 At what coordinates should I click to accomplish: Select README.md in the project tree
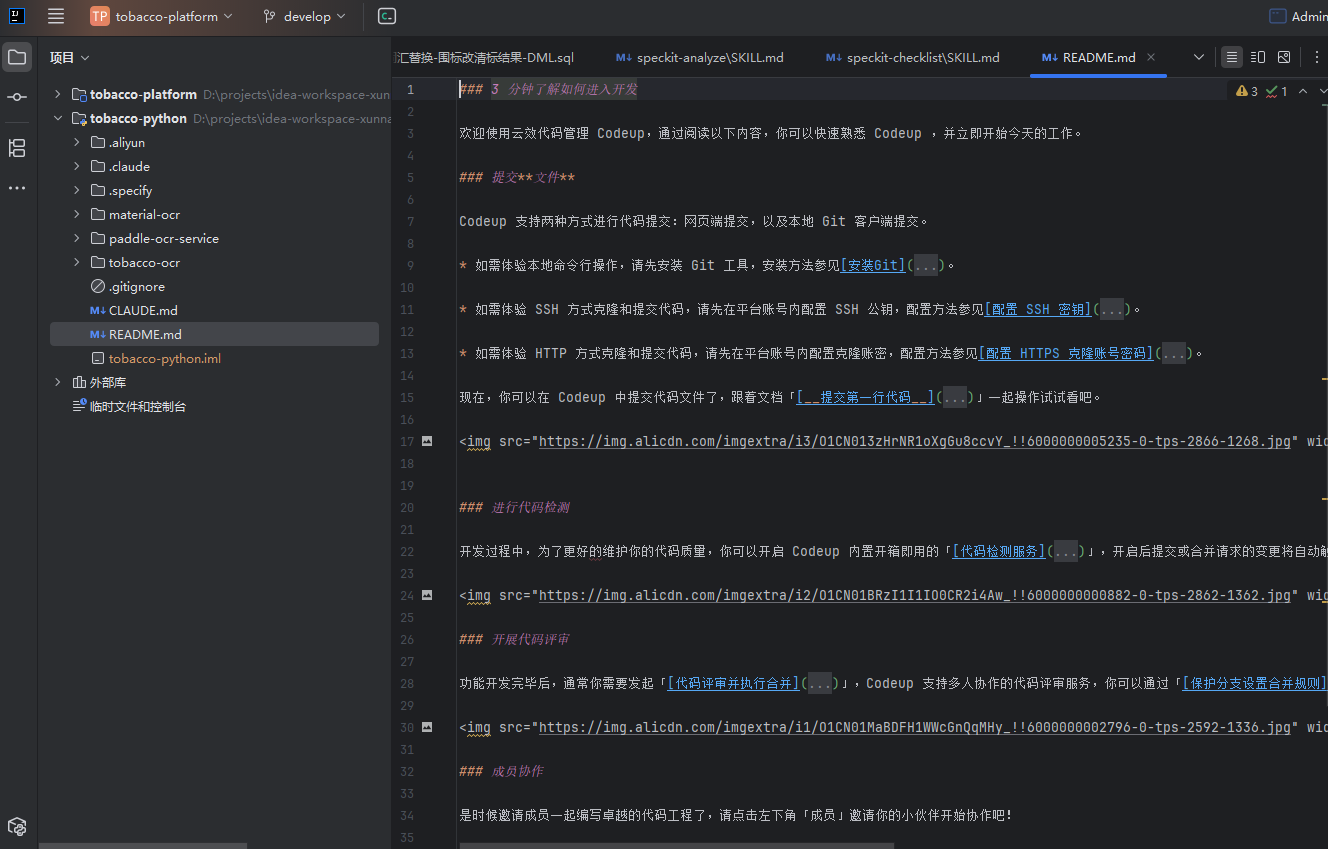click(x=214, y=335)
